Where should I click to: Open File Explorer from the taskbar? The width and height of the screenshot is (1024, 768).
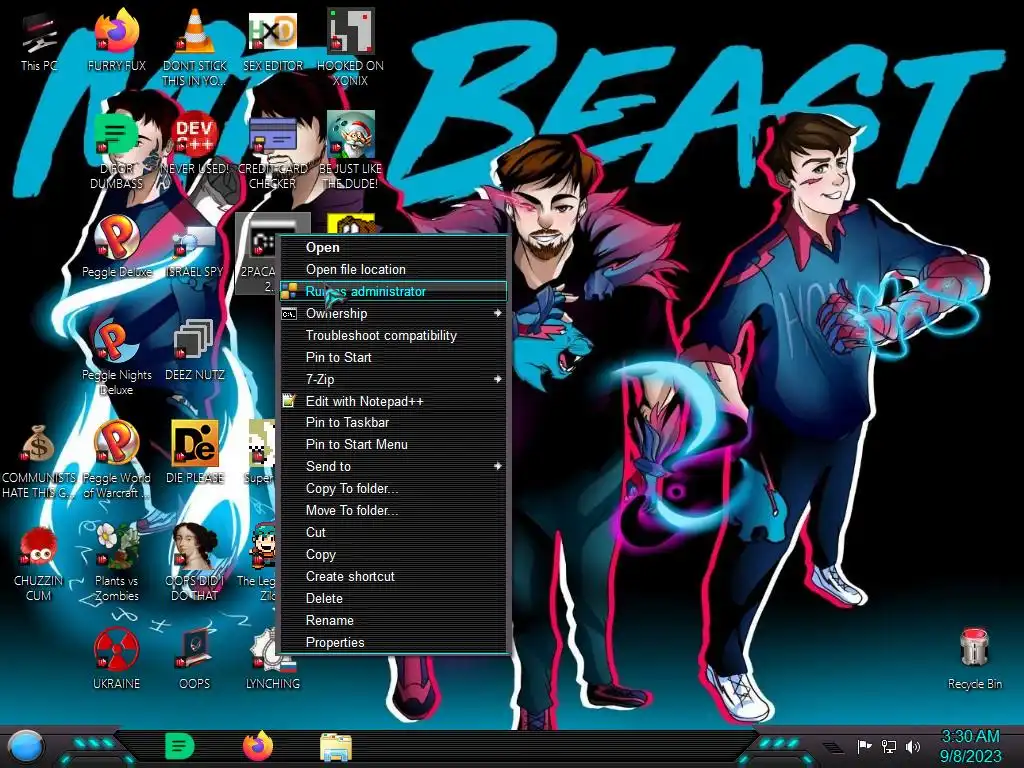pos(336,748)
